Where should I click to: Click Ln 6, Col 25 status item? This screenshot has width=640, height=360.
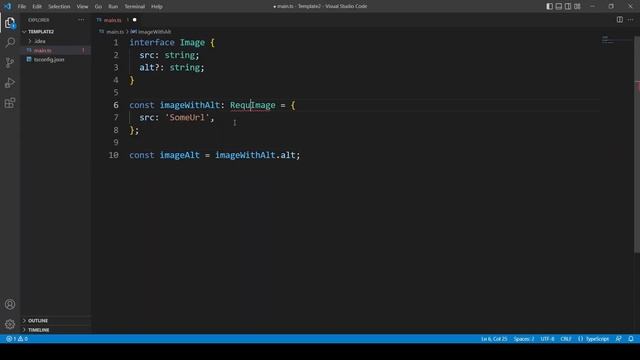(494, 339)
